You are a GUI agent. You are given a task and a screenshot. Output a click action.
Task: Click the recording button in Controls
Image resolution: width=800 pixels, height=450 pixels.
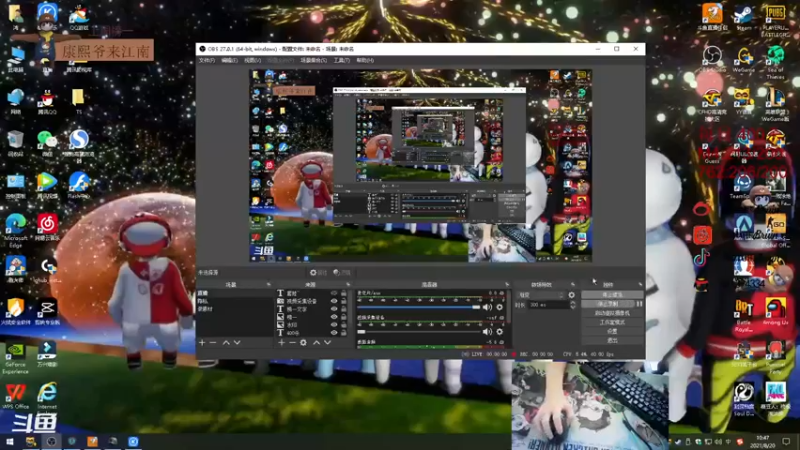(608, 304)
